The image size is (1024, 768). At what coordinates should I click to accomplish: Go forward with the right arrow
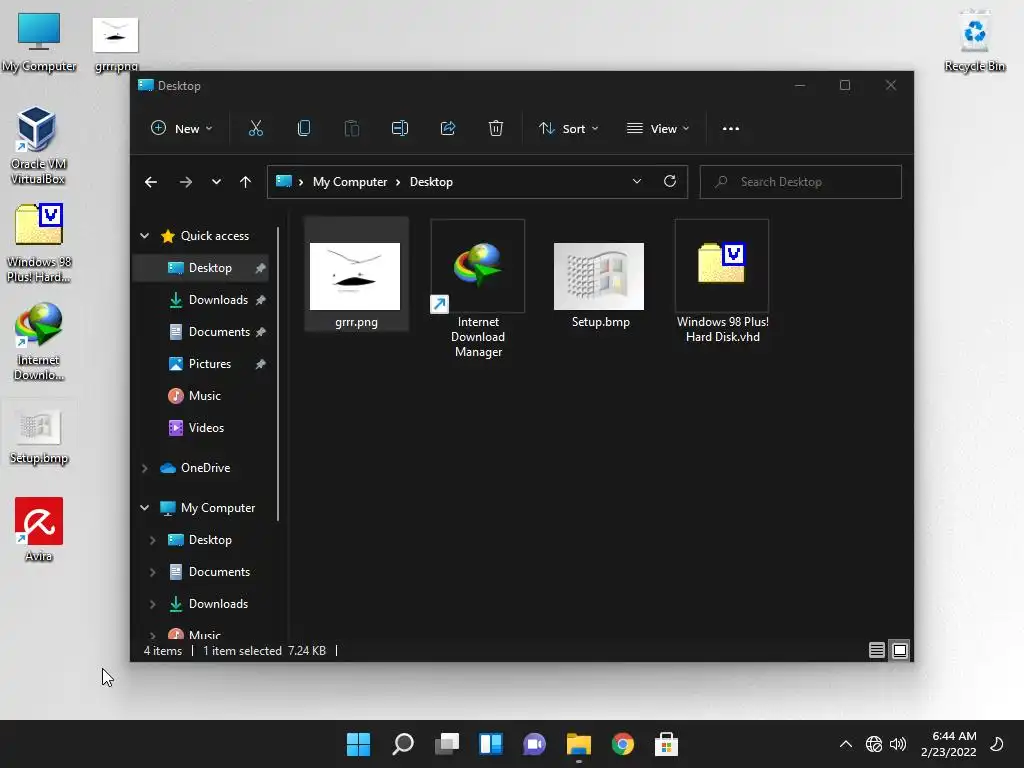tap(185, 182)
